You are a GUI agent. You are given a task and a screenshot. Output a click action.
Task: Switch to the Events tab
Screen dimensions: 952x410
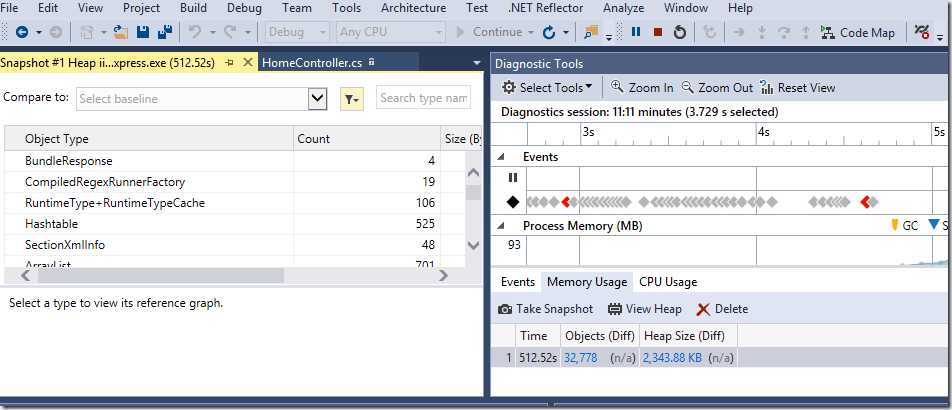pos(517,282)
